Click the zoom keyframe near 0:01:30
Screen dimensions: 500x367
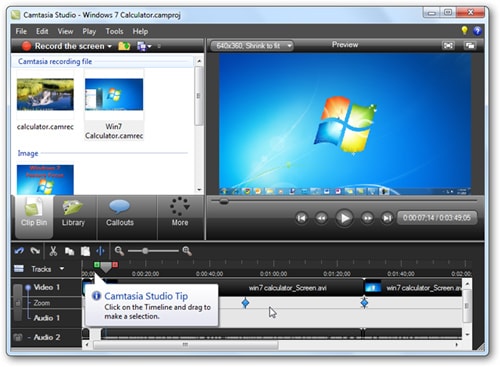364,303
